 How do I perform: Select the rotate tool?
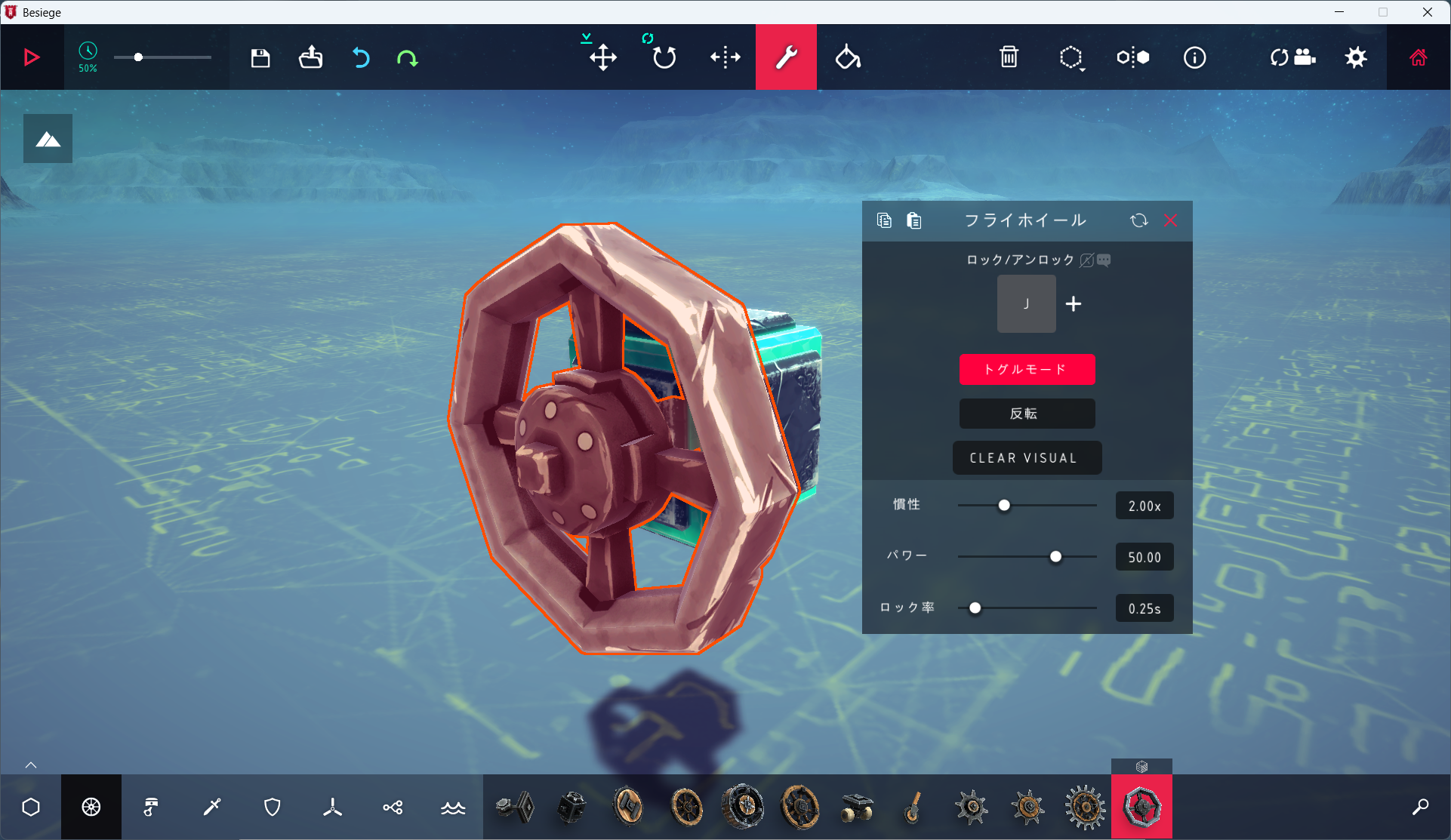pos(664,57)
